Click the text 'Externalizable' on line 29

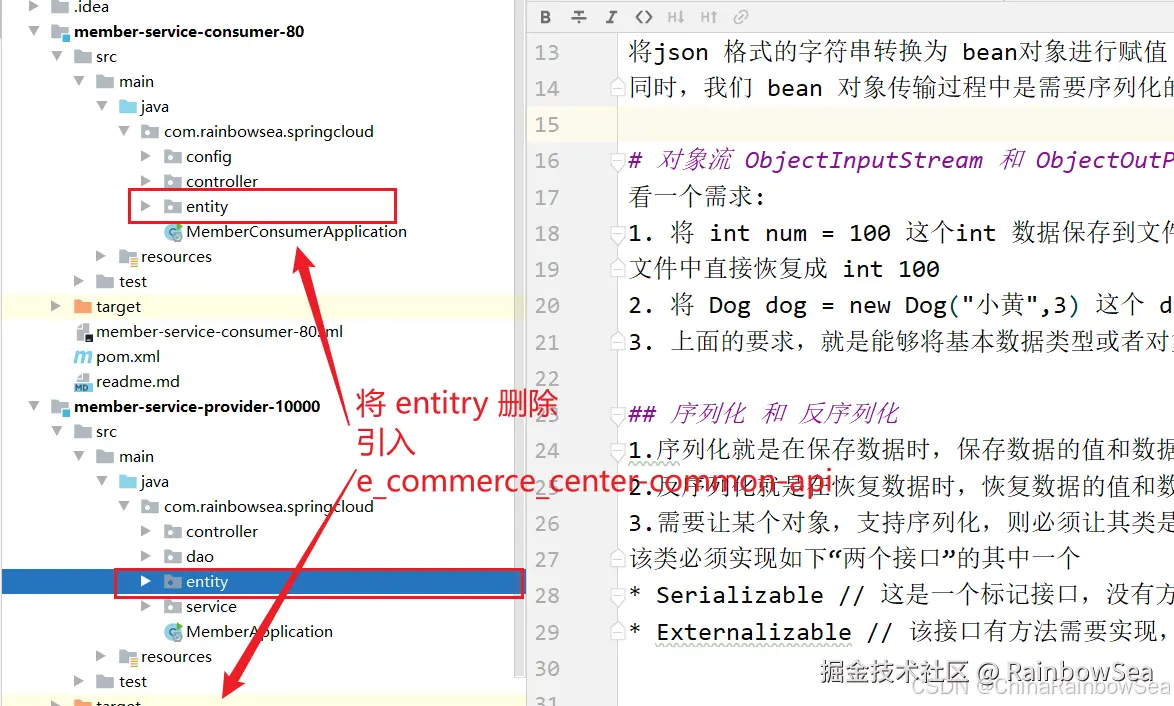(x=754, y=632)
